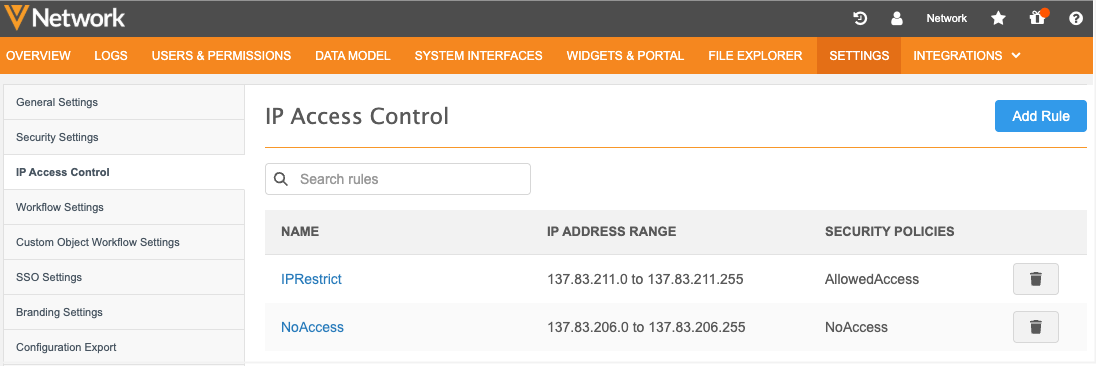Click the favorites star icon
This screenshot has width=1096, height=366.
[x=999, y=19]
